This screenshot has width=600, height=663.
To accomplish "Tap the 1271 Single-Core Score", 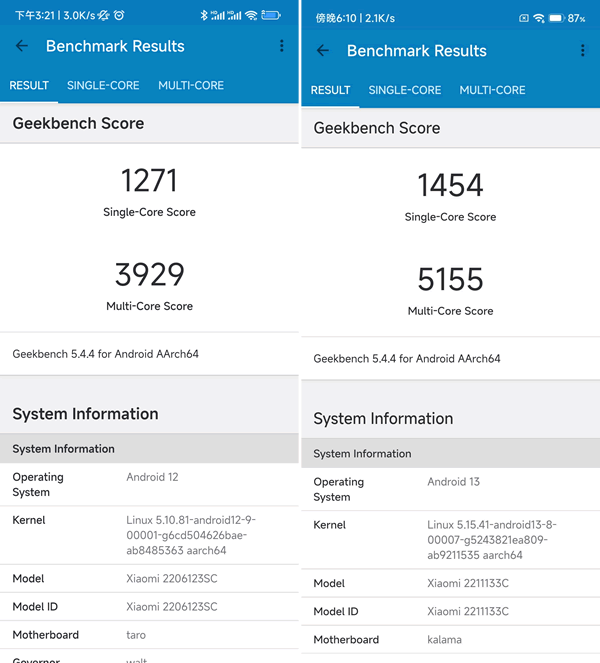I will point(149,181).
